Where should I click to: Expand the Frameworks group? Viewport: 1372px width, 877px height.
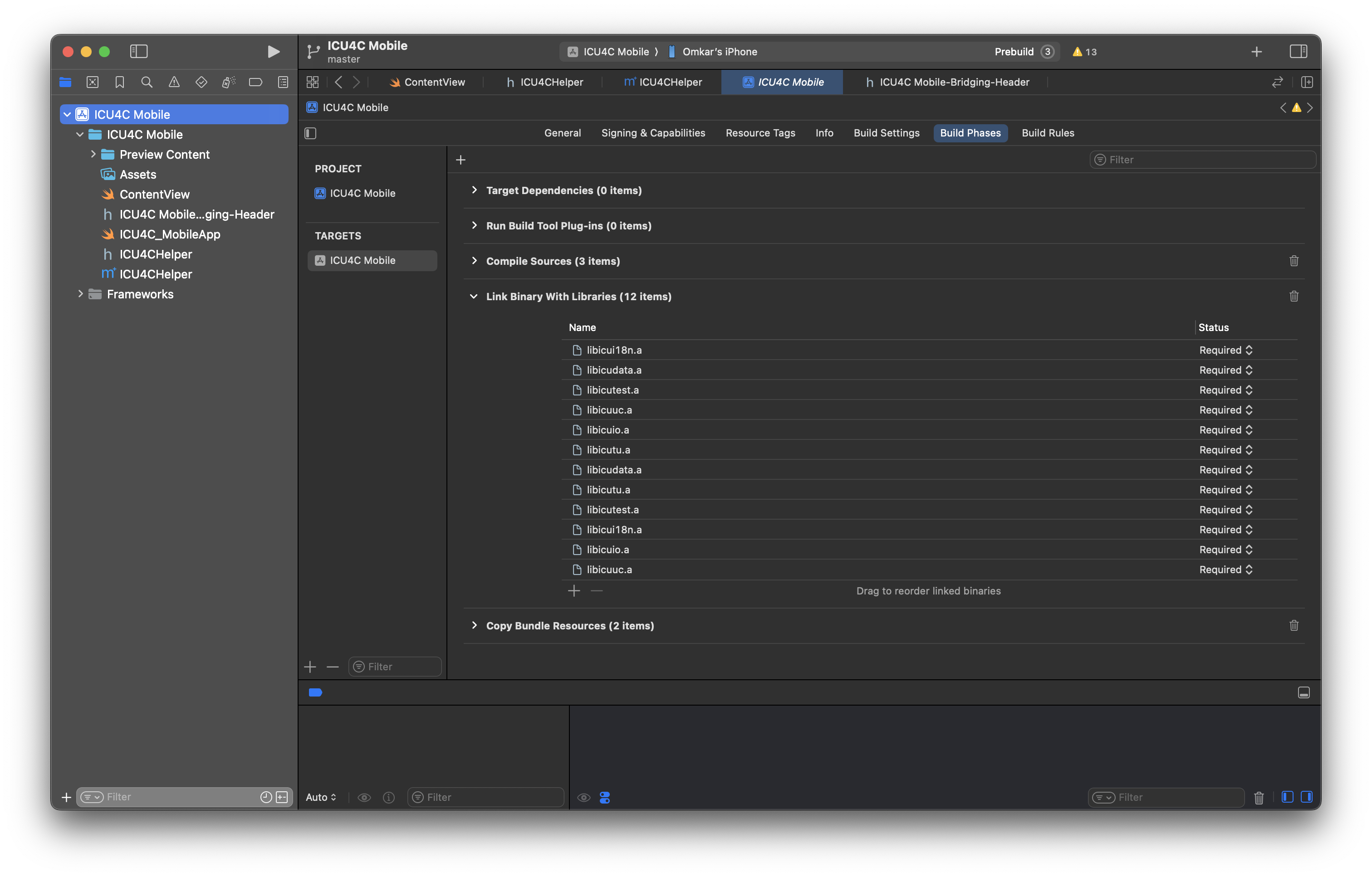click(80, 294)
